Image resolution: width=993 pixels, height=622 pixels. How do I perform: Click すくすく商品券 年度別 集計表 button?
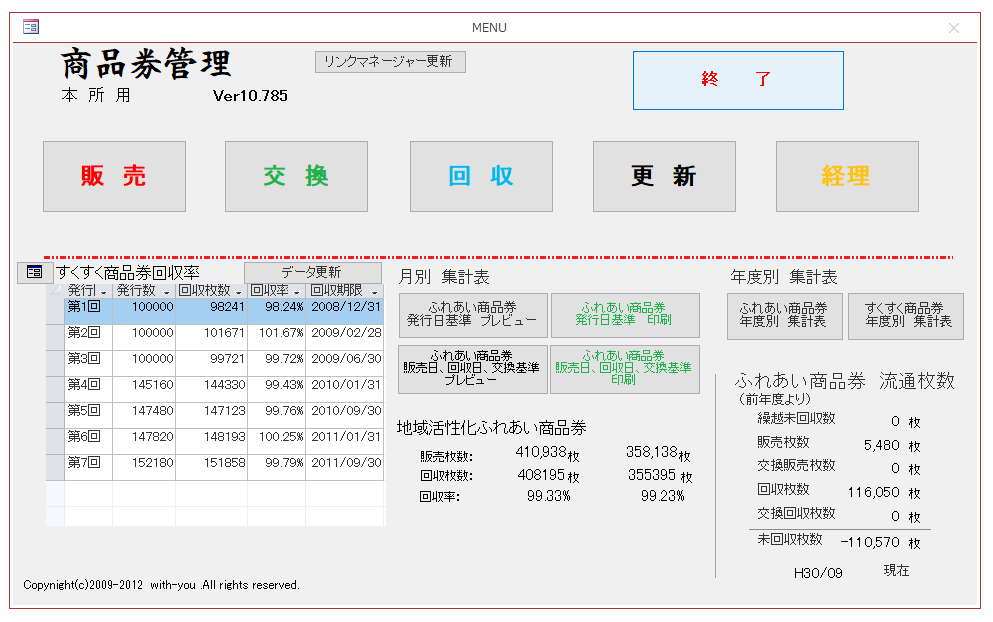pyautogui.click(x=905, y=316)
